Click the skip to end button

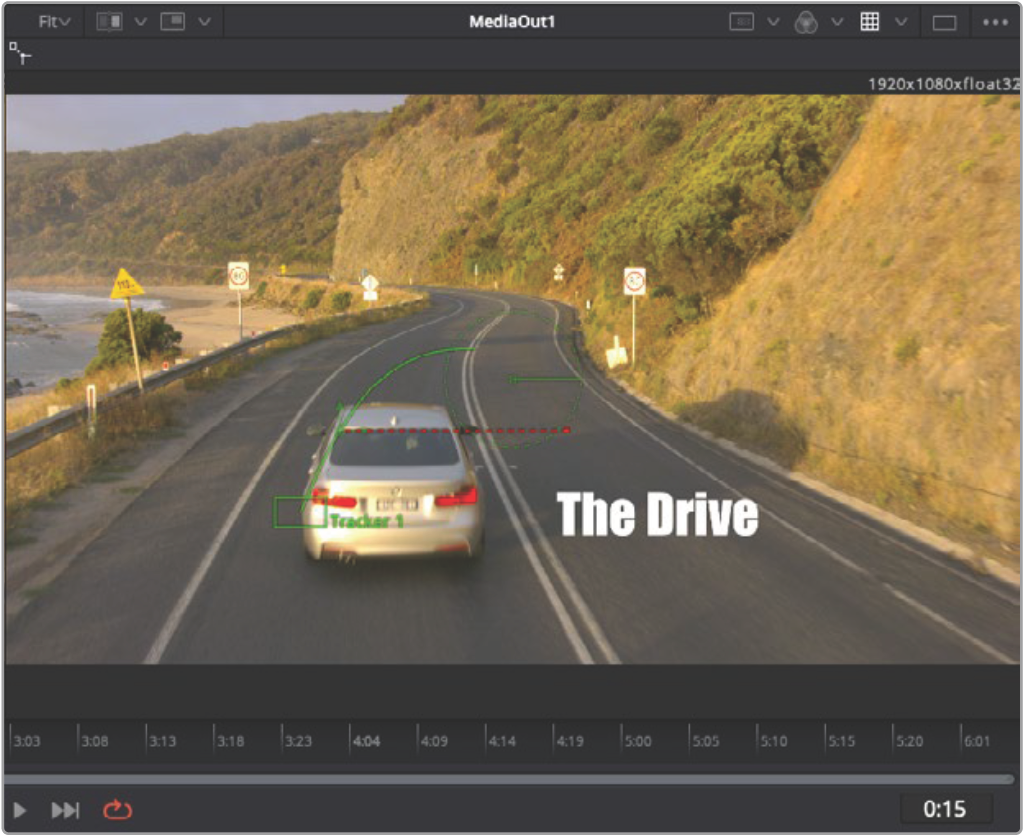click(65, 810)
